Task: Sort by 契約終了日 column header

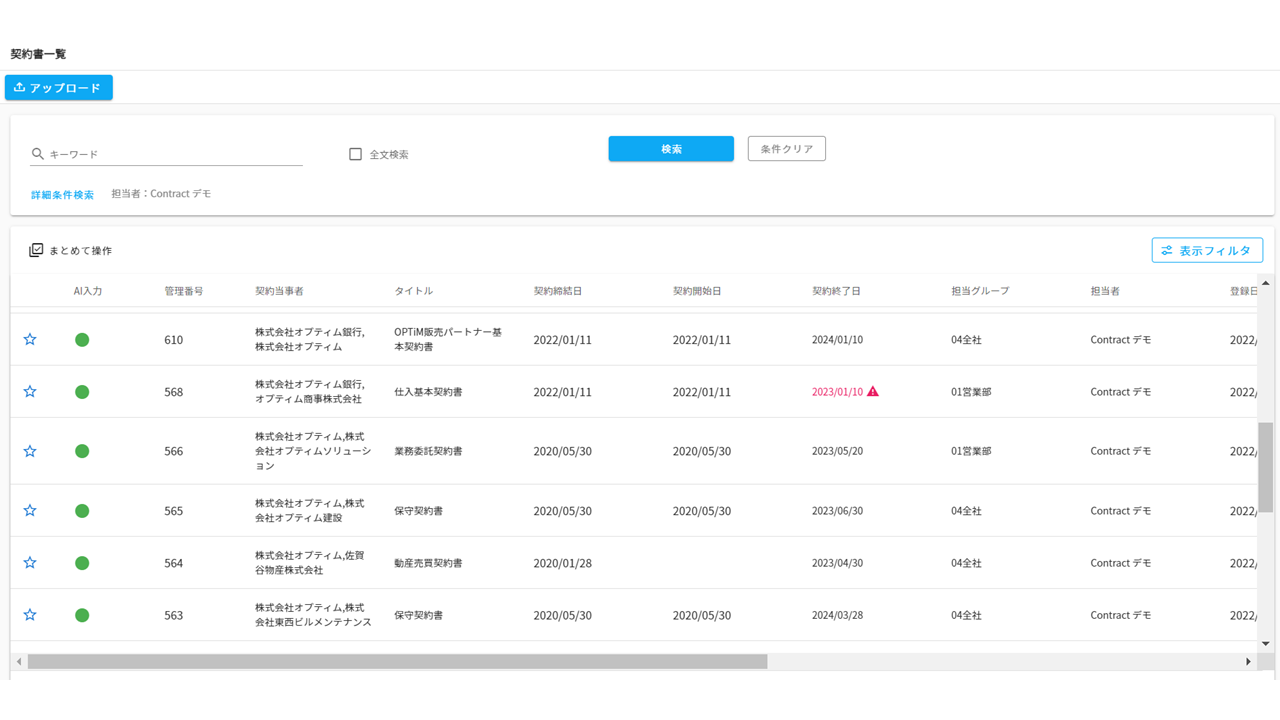Action: [836, 291]
